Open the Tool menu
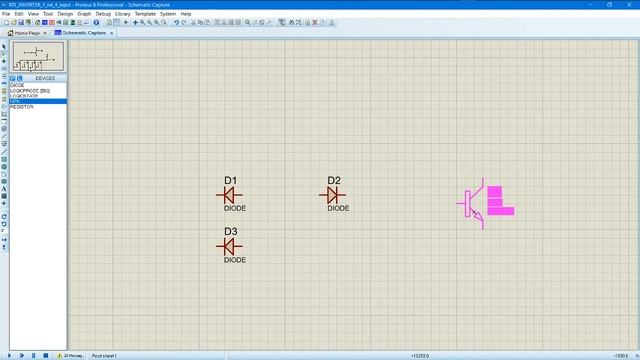 48,14
